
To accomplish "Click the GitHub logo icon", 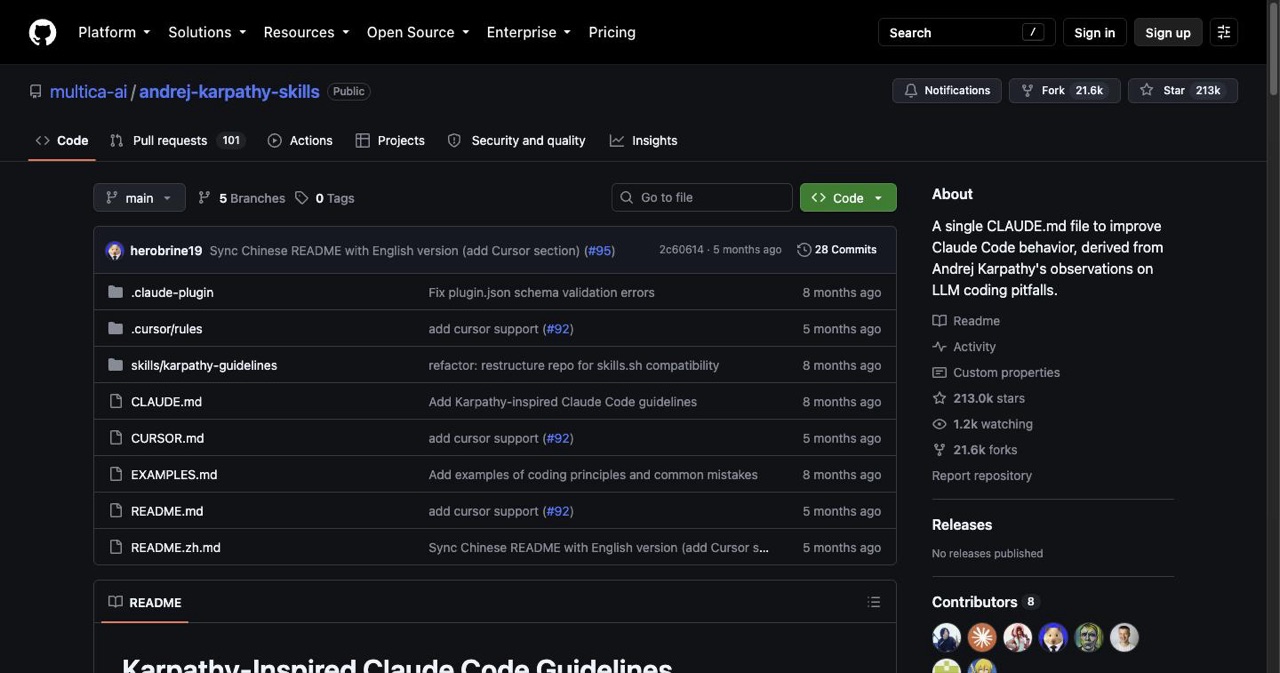I will (42, 32).
